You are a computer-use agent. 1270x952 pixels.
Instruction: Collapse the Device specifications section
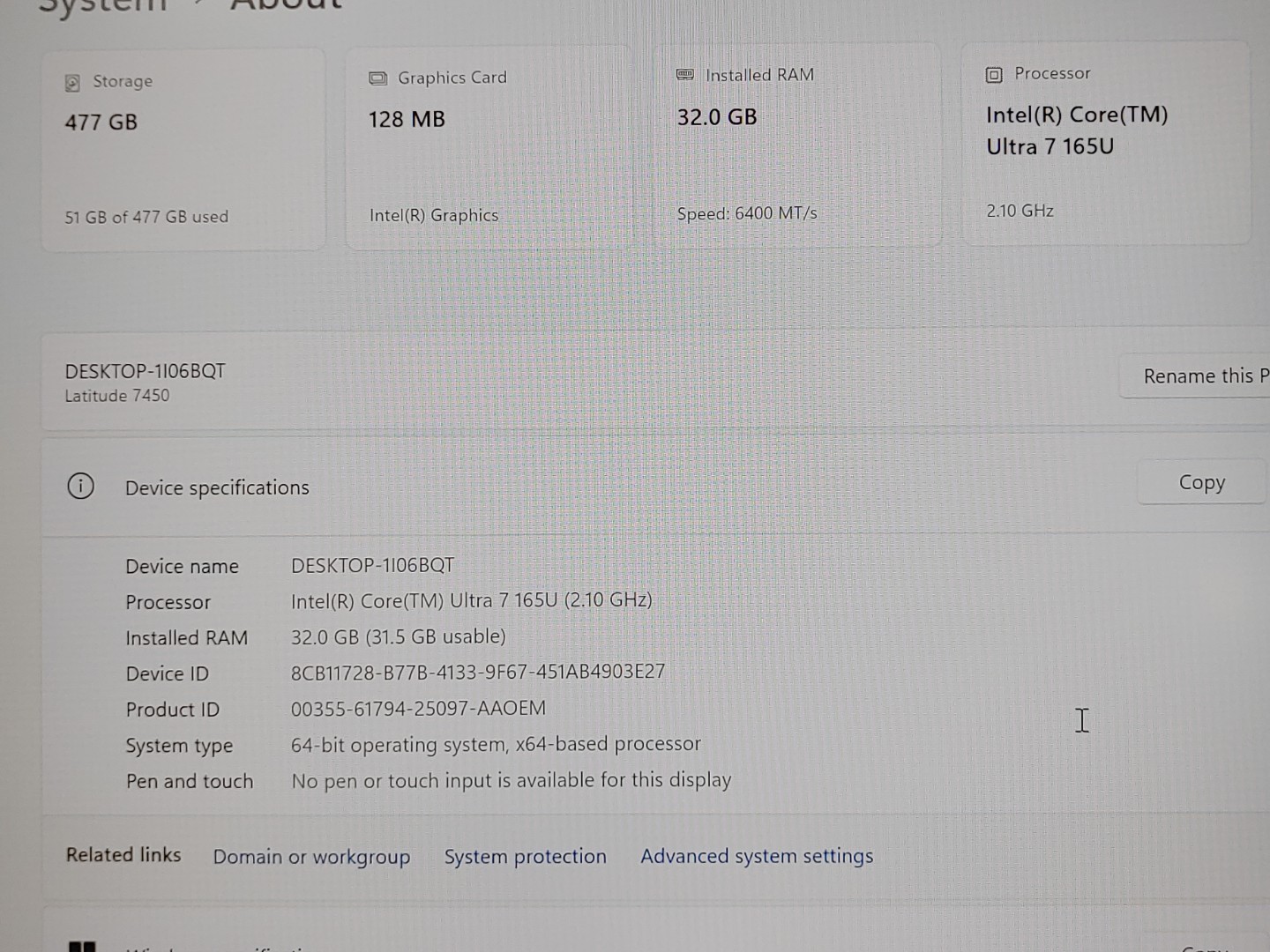pyautogui.click(x=217, y=487)
